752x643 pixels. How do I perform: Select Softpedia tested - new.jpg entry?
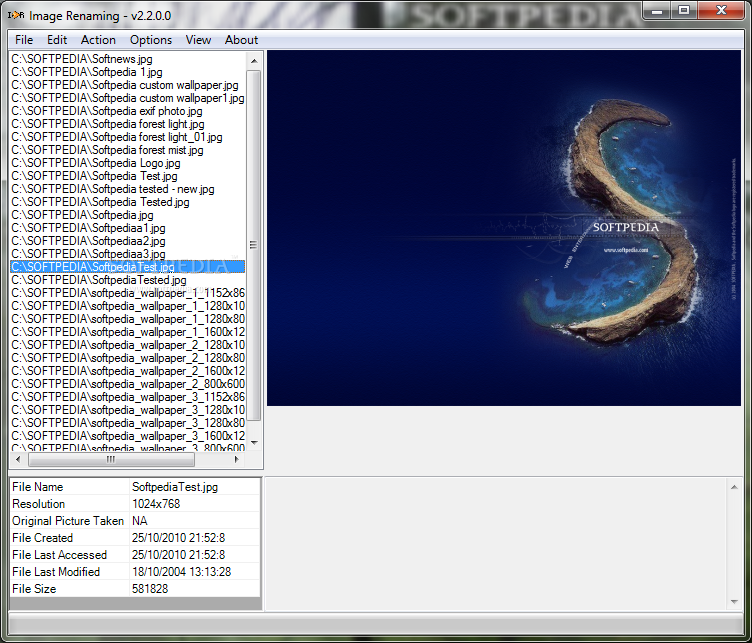click(x=128, y=189)
